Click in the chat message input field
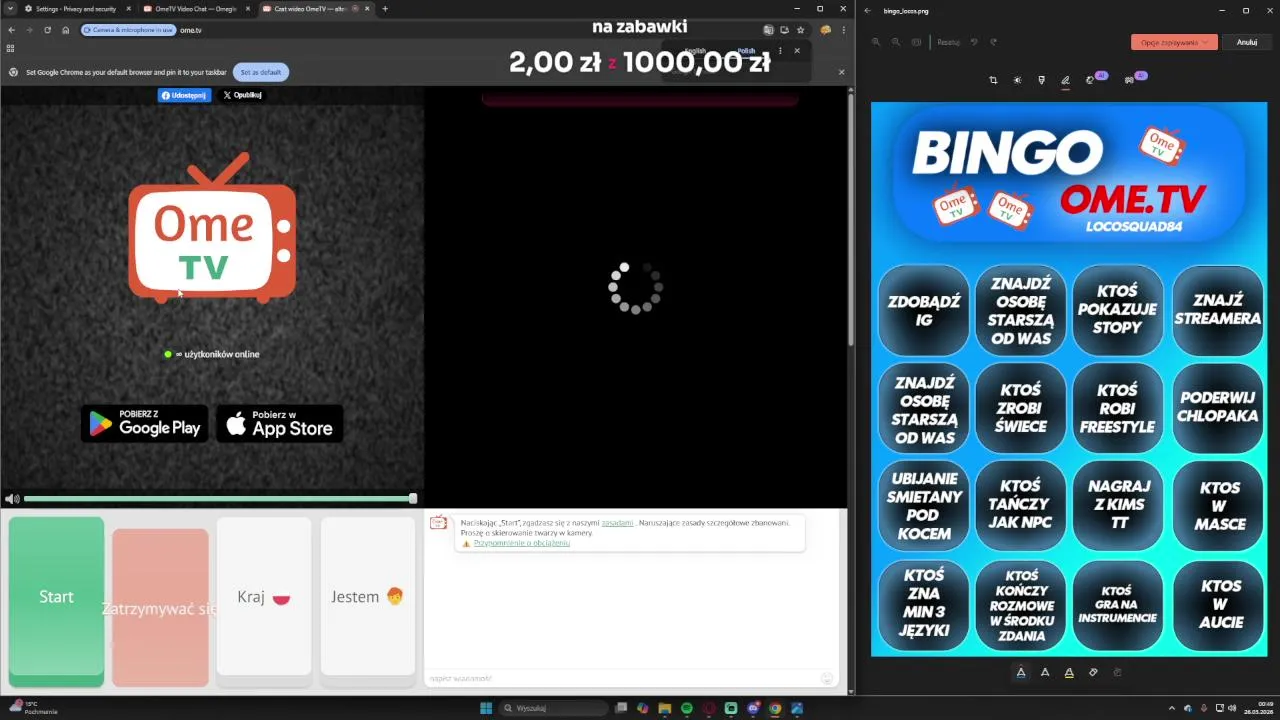 622,678
